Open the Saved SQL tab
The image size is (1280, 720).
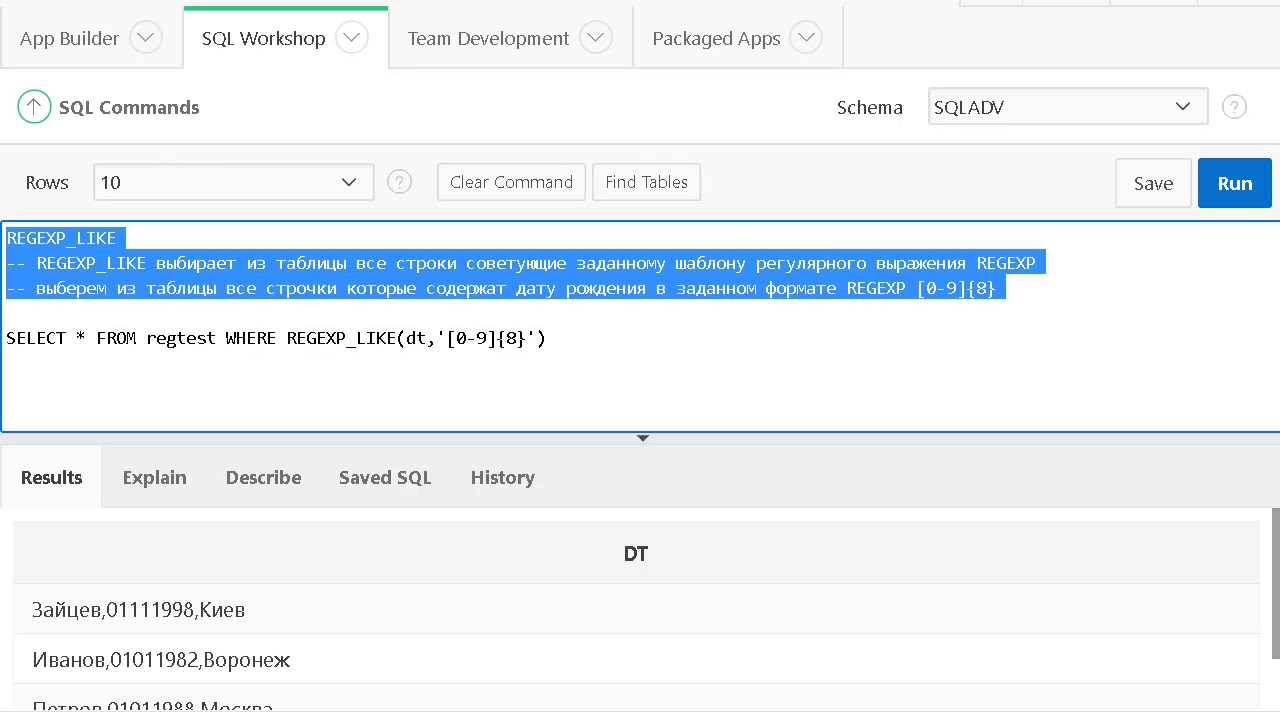[x=385, y=477]
